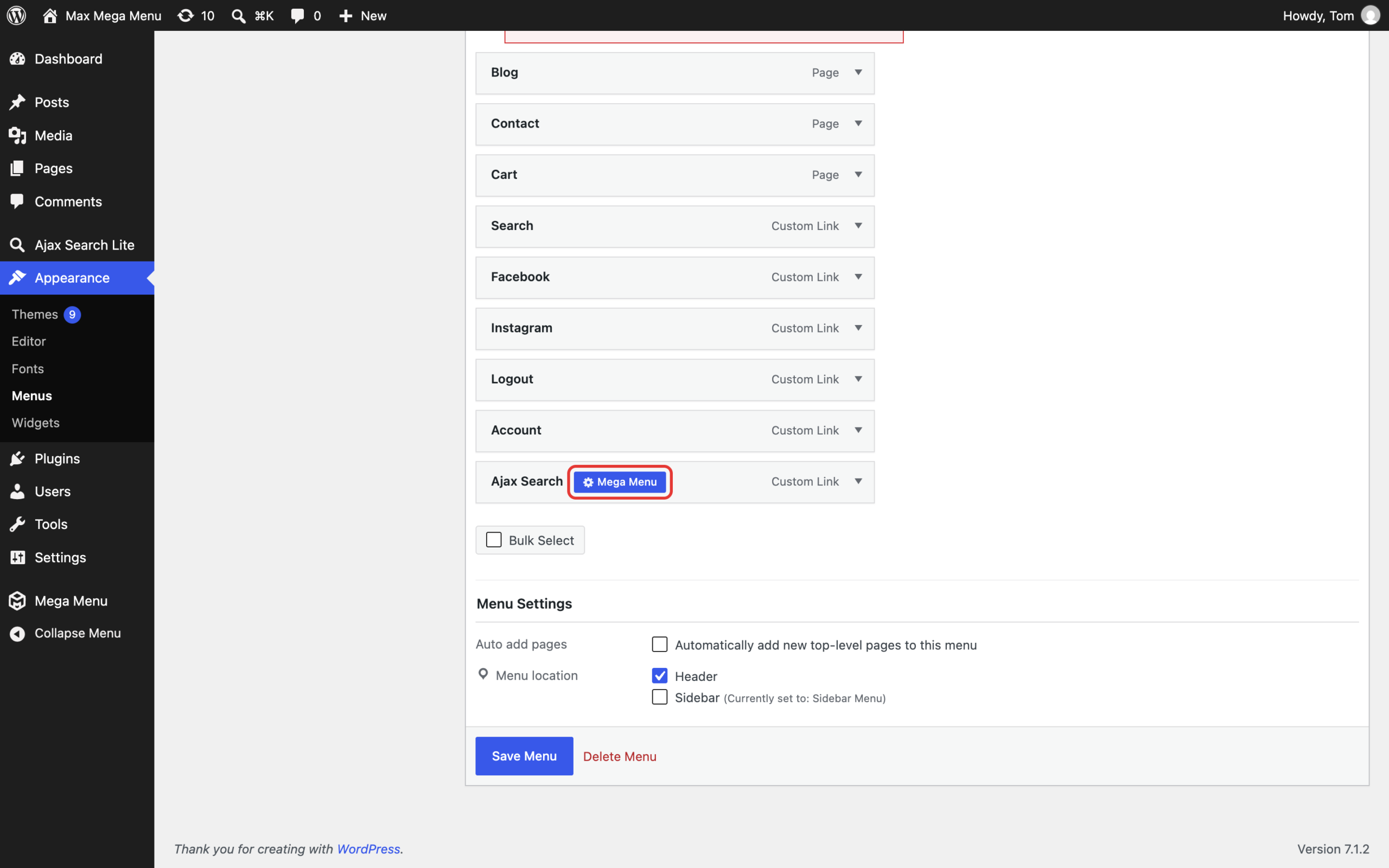Click the Save Menu button
Screen dimensions: 1389x868
(524, 756)
